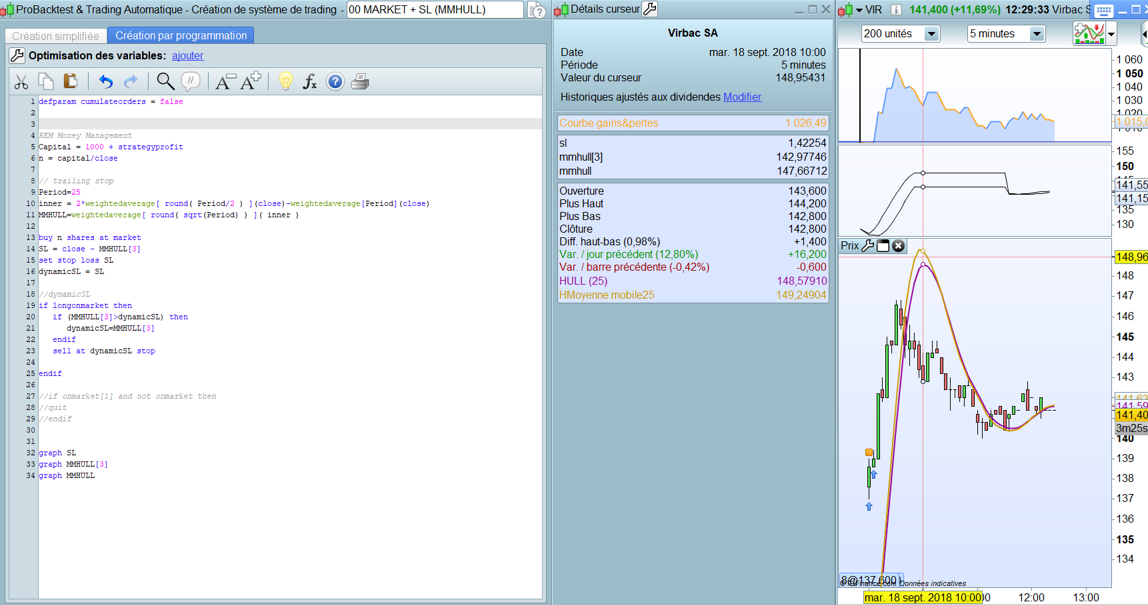The image size is (1148, 605).
Task: Switch to Création simplifiée tab
Action: click(55, 35)
